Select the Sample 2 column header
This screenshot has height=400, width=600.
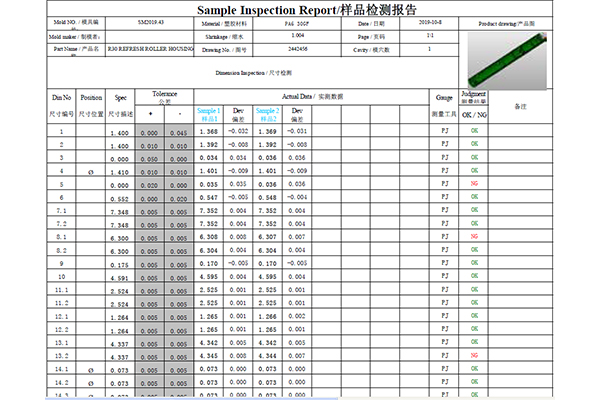point(267,114)
